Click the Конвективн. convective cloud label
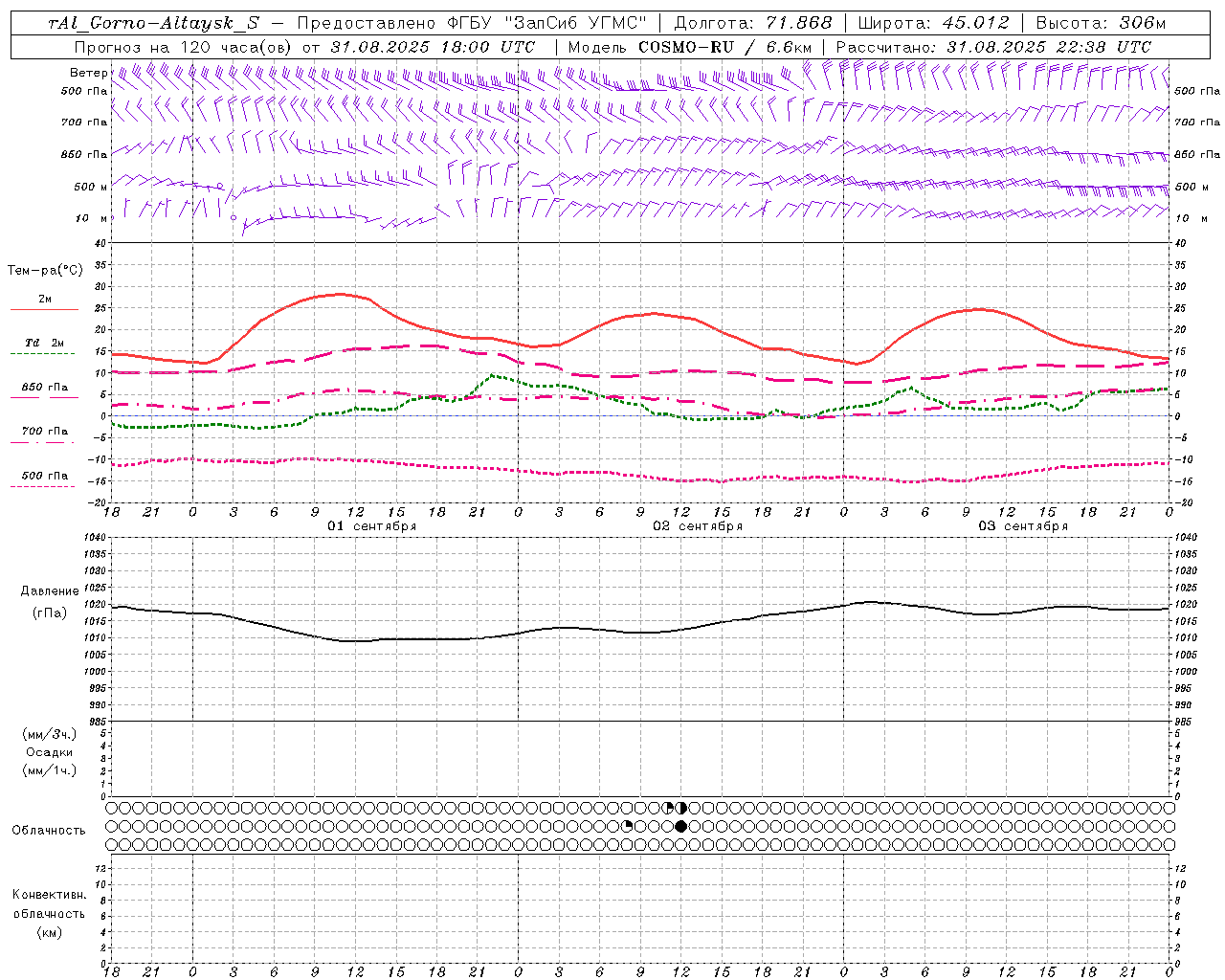1225x980 pixels. [x=49, y=895]
